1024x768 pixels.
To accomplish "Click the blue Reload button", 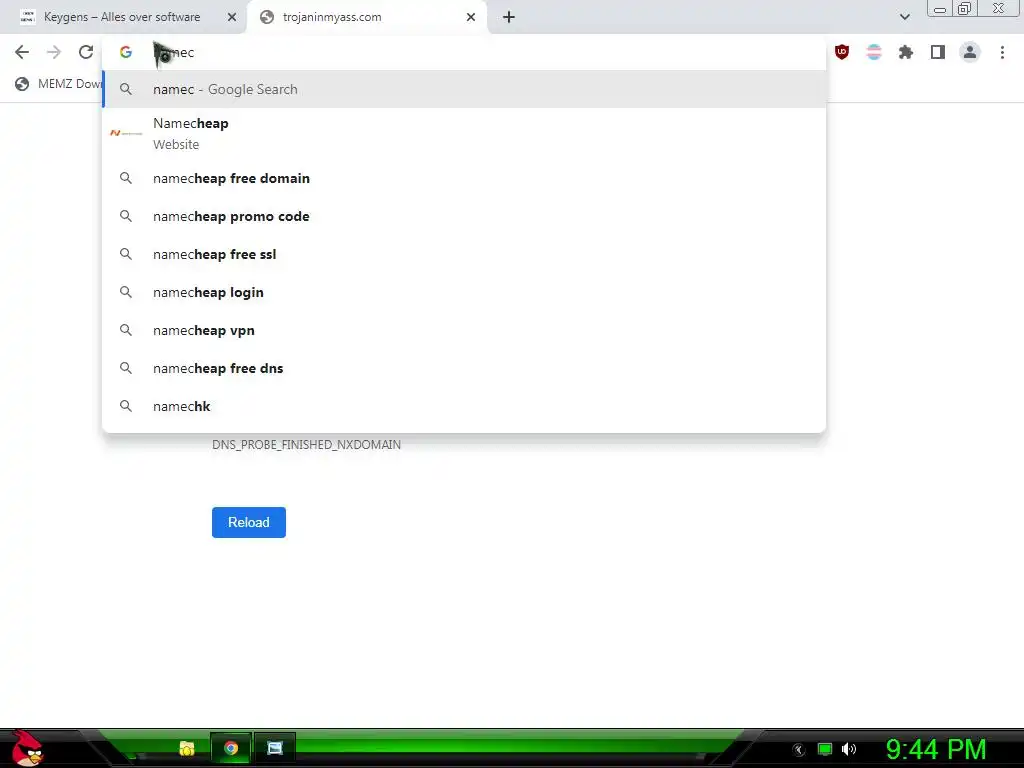I will 249,522.
